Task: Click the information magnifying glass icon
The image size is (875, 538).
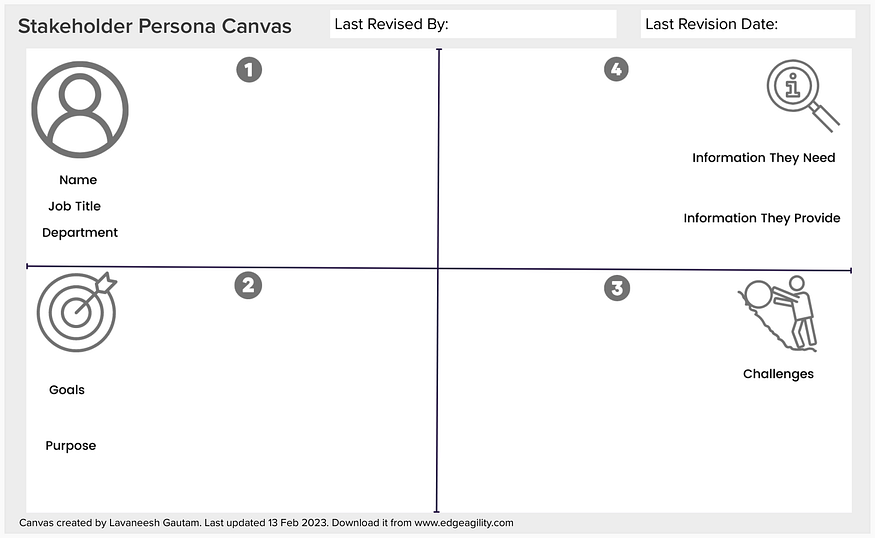Action: (801, 94)
